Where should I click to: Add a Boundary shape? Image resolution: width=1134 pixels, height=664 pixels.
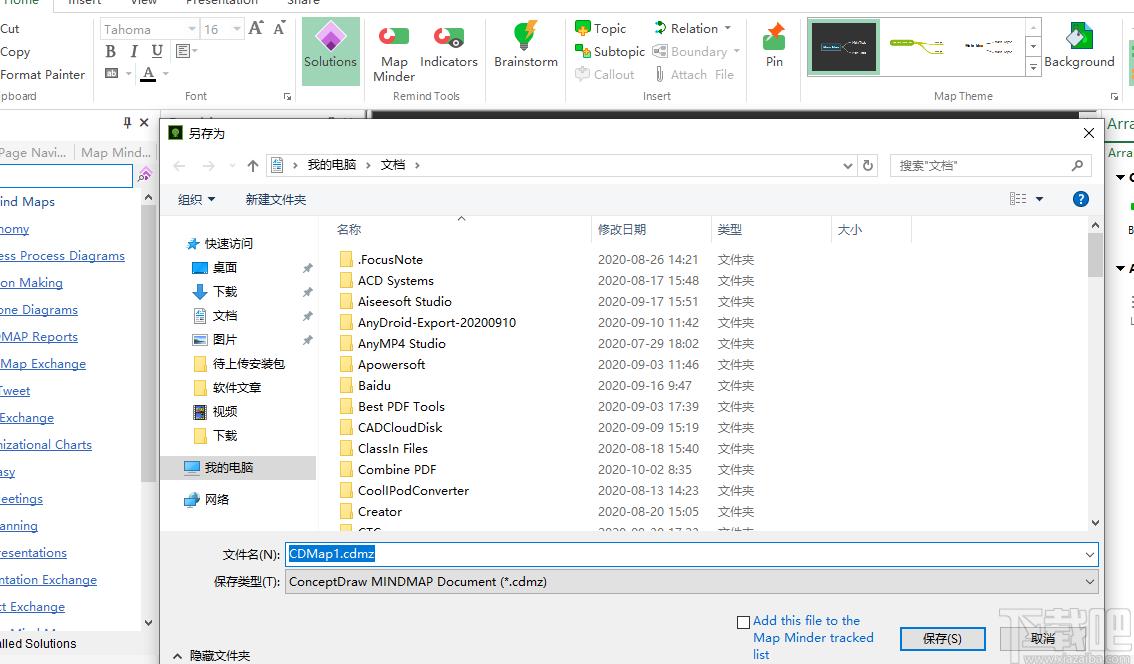(x=696, y=51)
